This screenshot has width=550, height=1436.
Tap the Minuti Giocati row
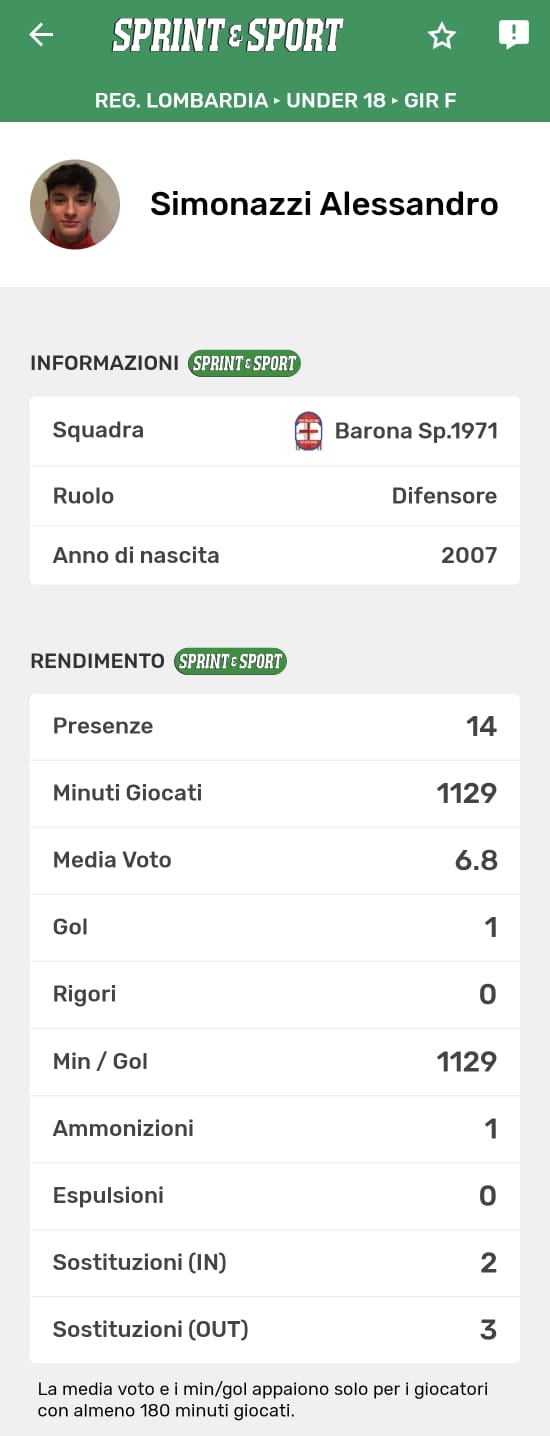click(x=275, y=794)
